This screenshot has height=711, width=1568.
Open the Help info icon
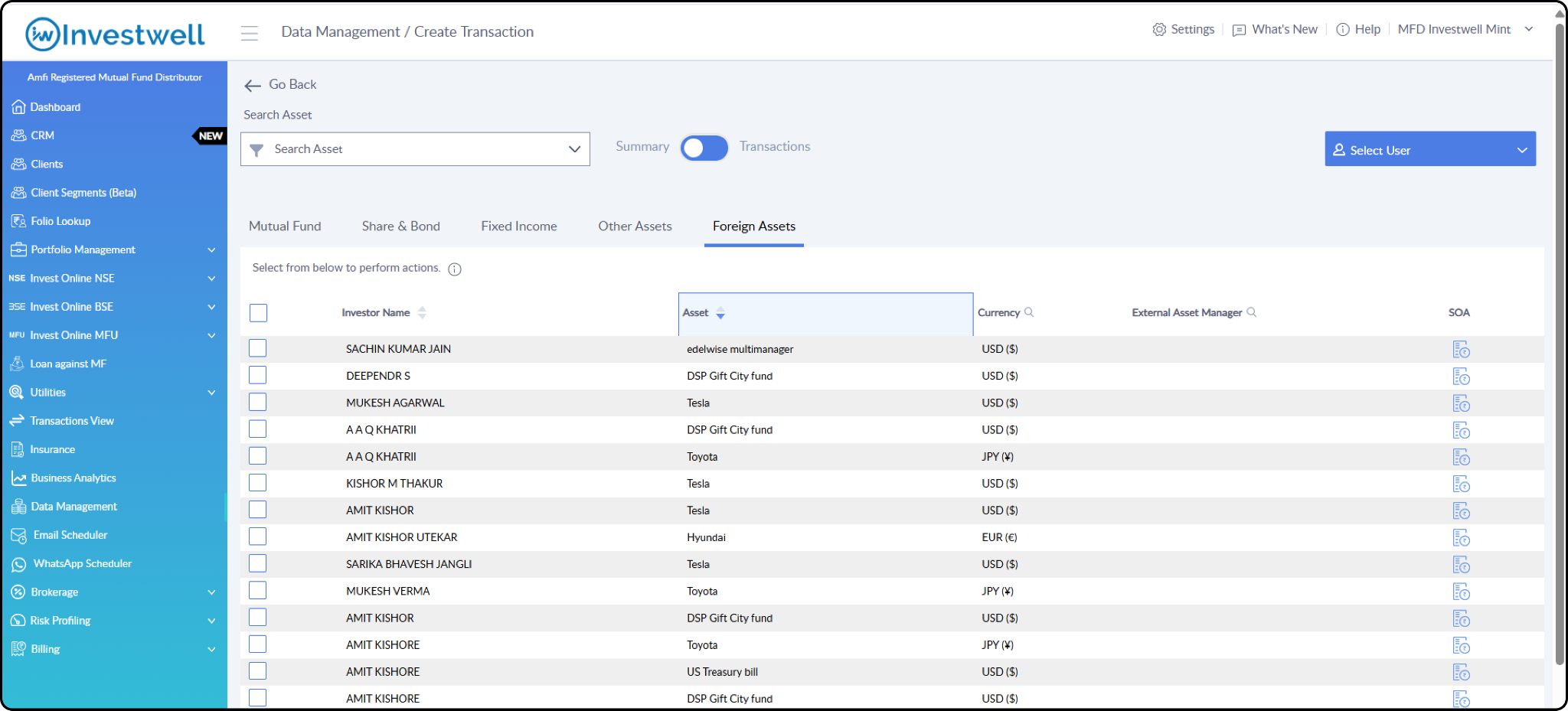point(1343,30)
